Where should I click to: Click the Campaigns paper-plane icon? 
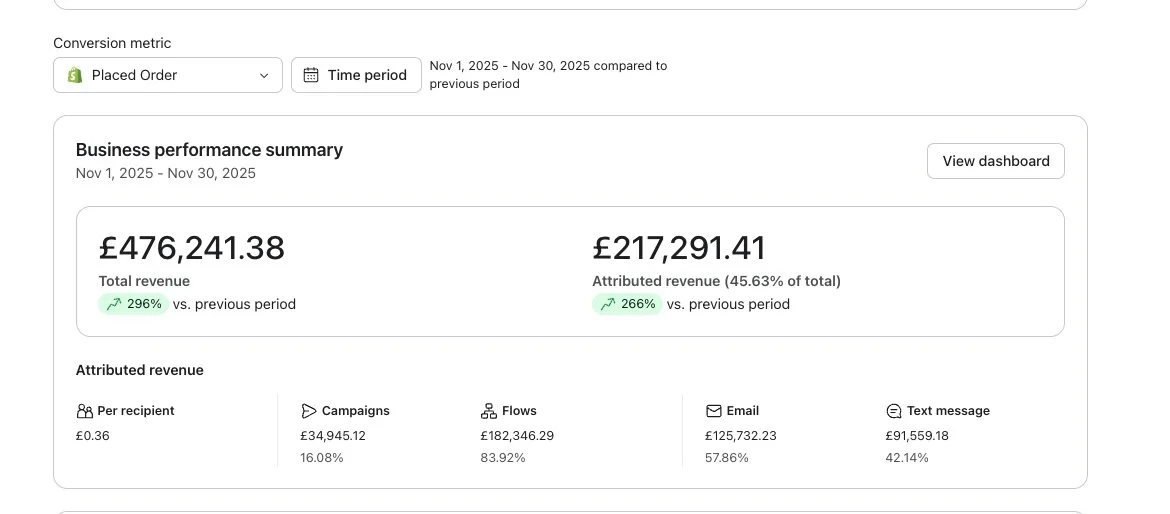[x=309, y=411]
